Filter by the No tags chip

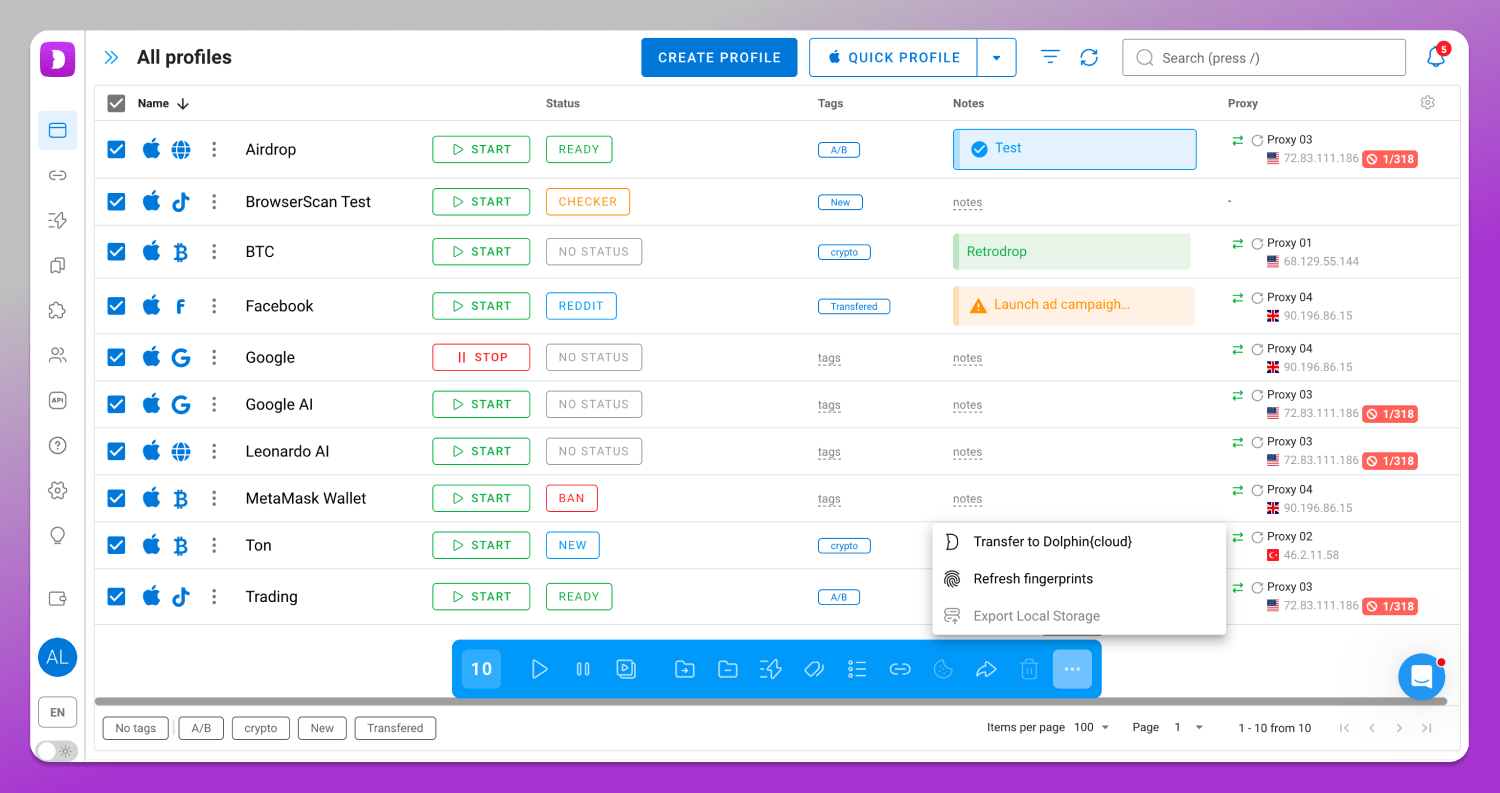tap(136, 728)
